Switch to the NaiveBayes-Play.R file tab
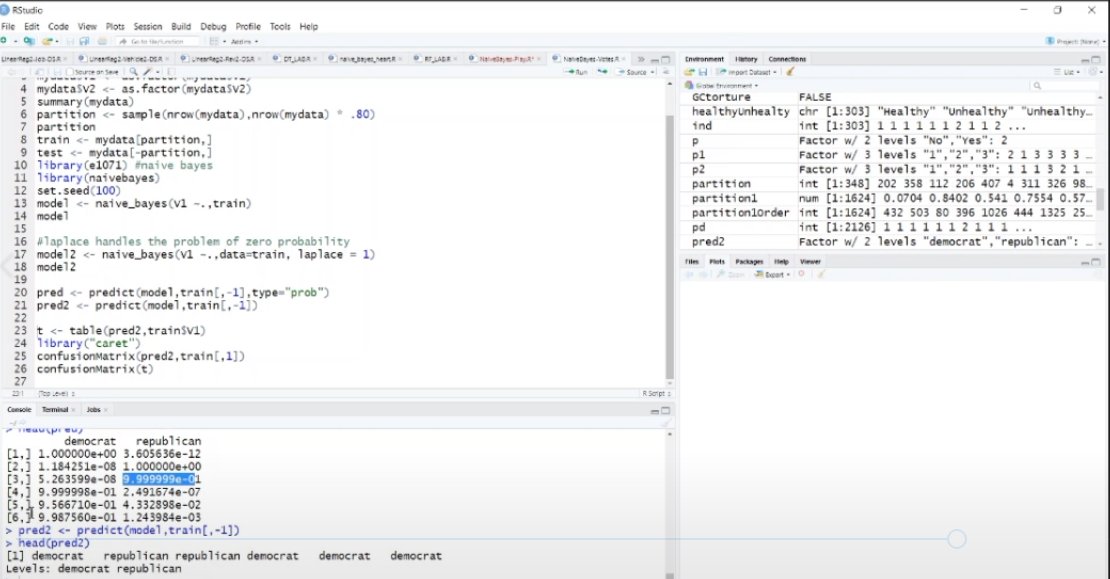1110x579 pixels. pyautogui.click(x=505, y=59)
